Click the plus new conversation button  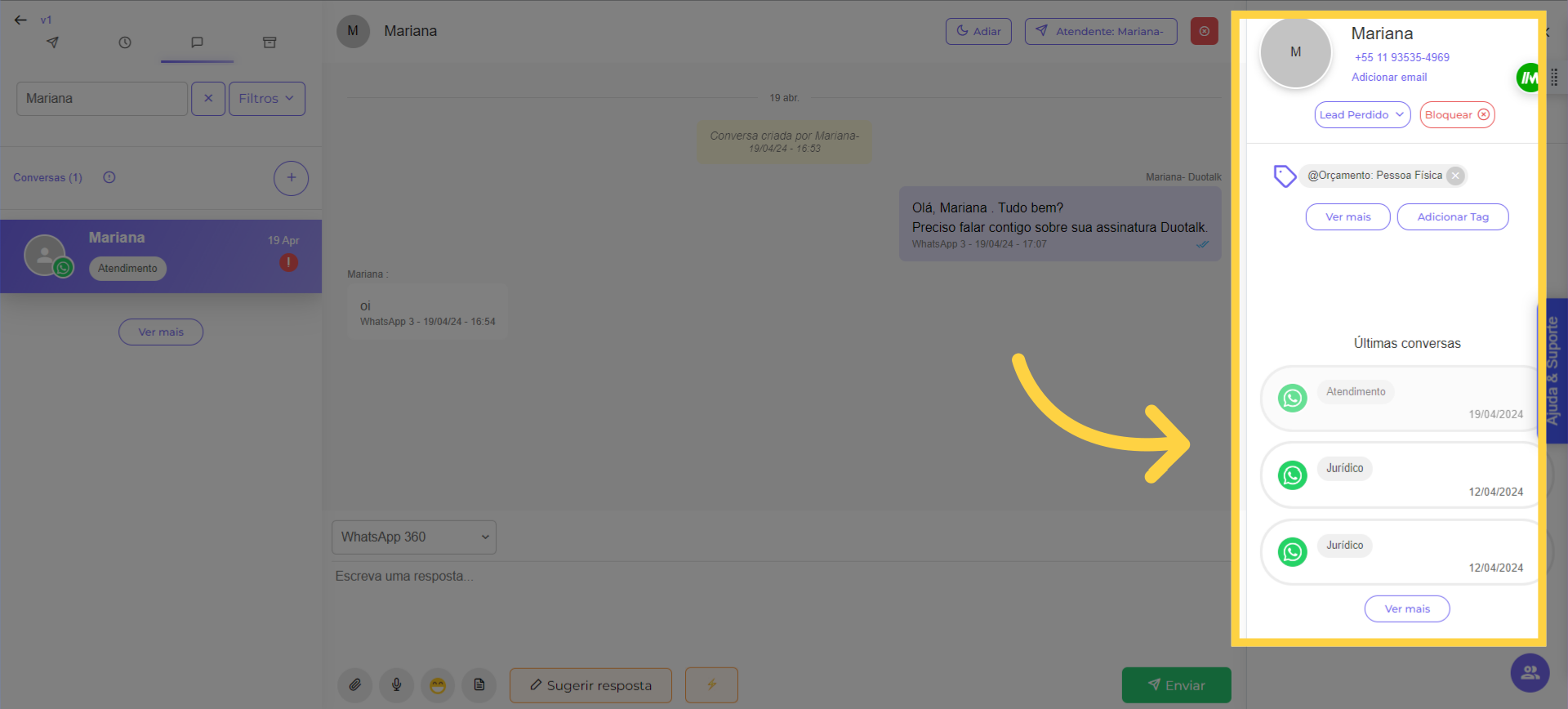[x=291, y=178]
